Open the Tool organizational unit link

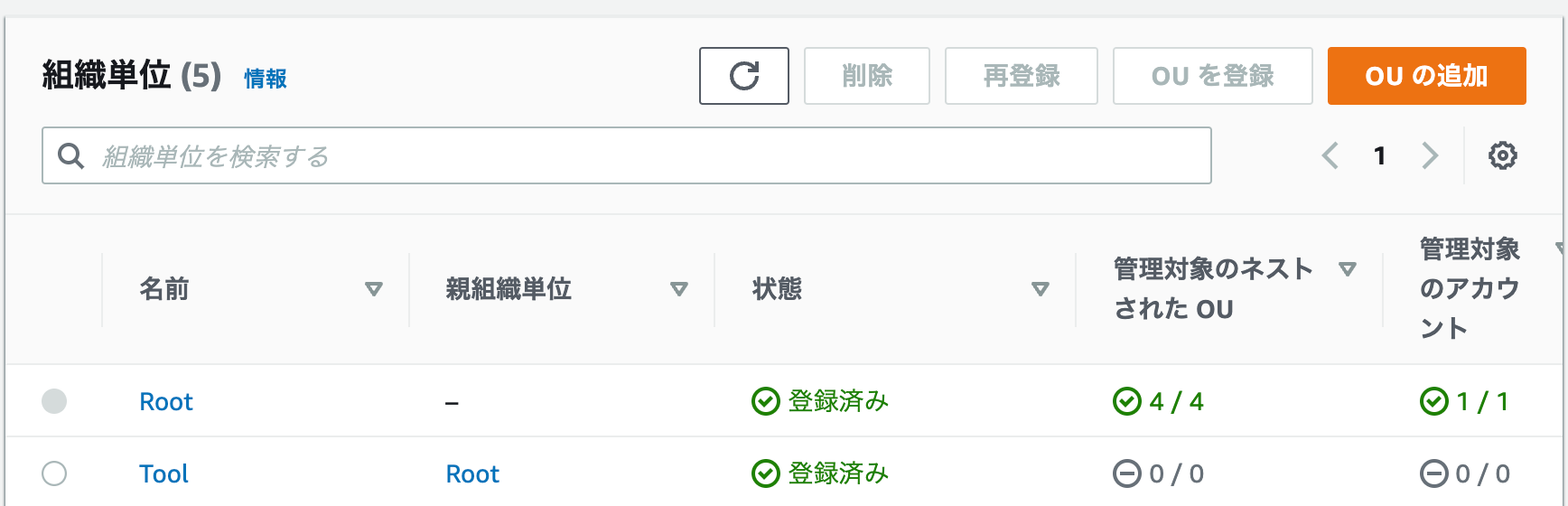pyautogui.click(x=163, y=473)
